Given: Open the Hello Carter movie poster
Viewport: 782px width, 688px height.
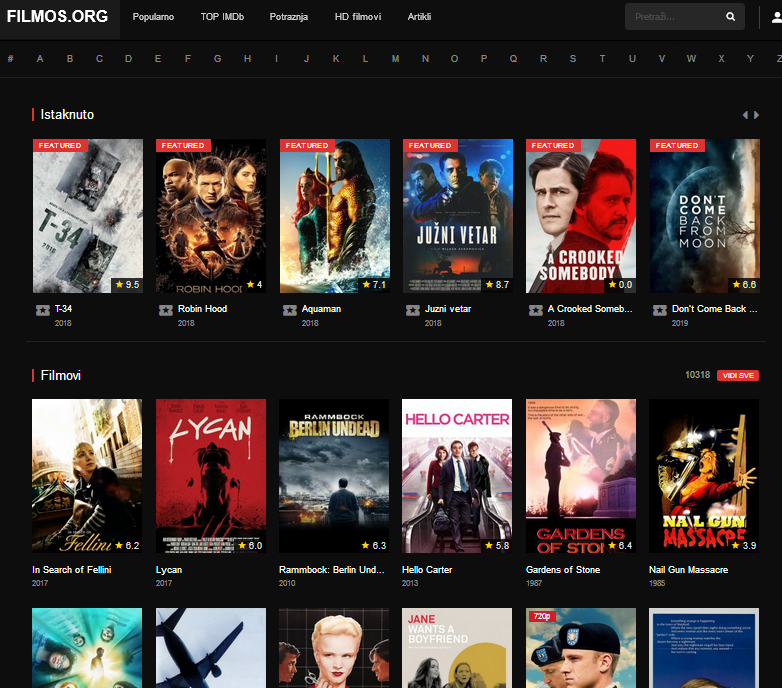Looking at the screenshot, I should (457, 476).
